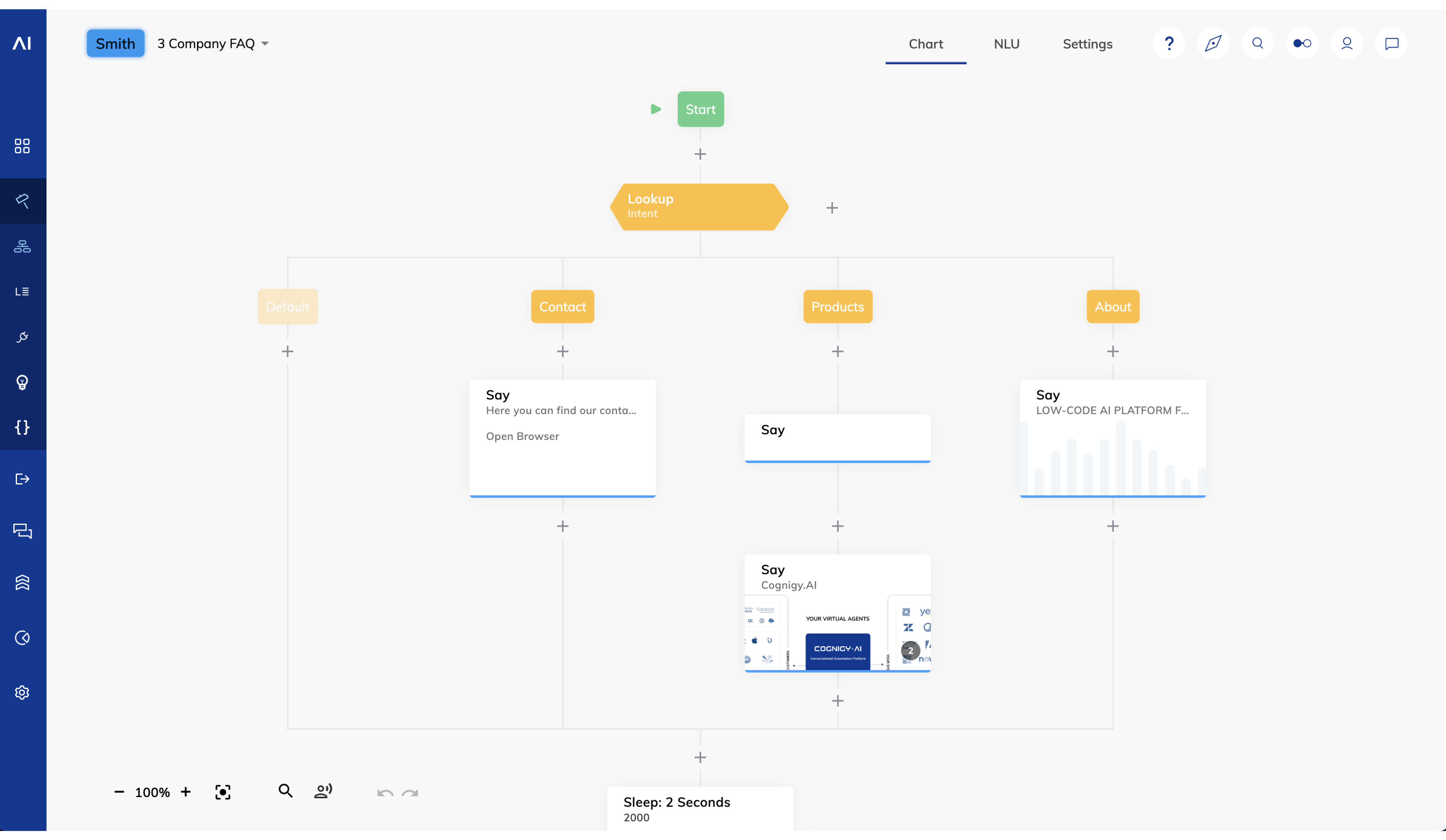Open the interaction panel chat bubble icon
Image resolution: width=1446 pixels, height=840 pixels.
tap(1392, 44)
